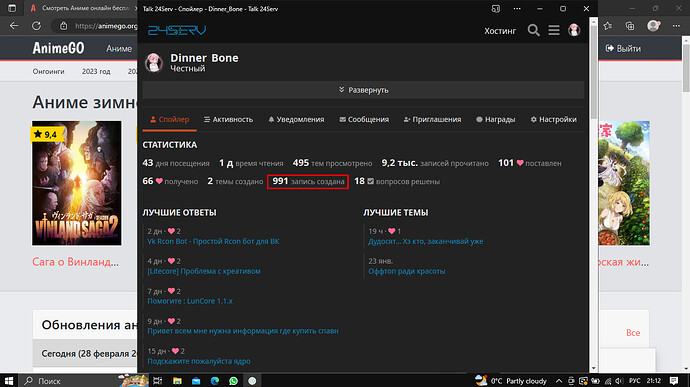Viewport: 690px width, 387px height.
Task: View site info lock icon in Edge
Action: 63,26
